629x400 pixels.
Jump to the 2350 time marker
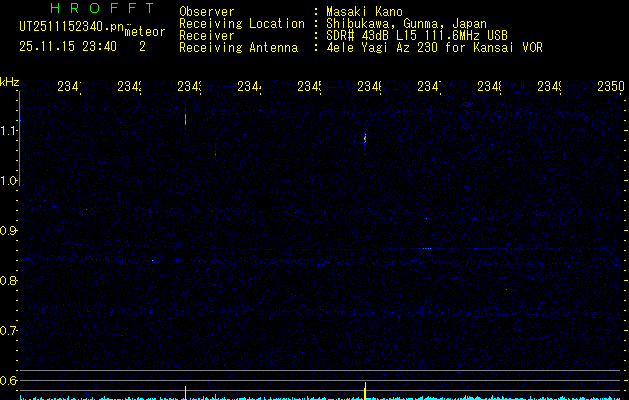click(610, 88)
